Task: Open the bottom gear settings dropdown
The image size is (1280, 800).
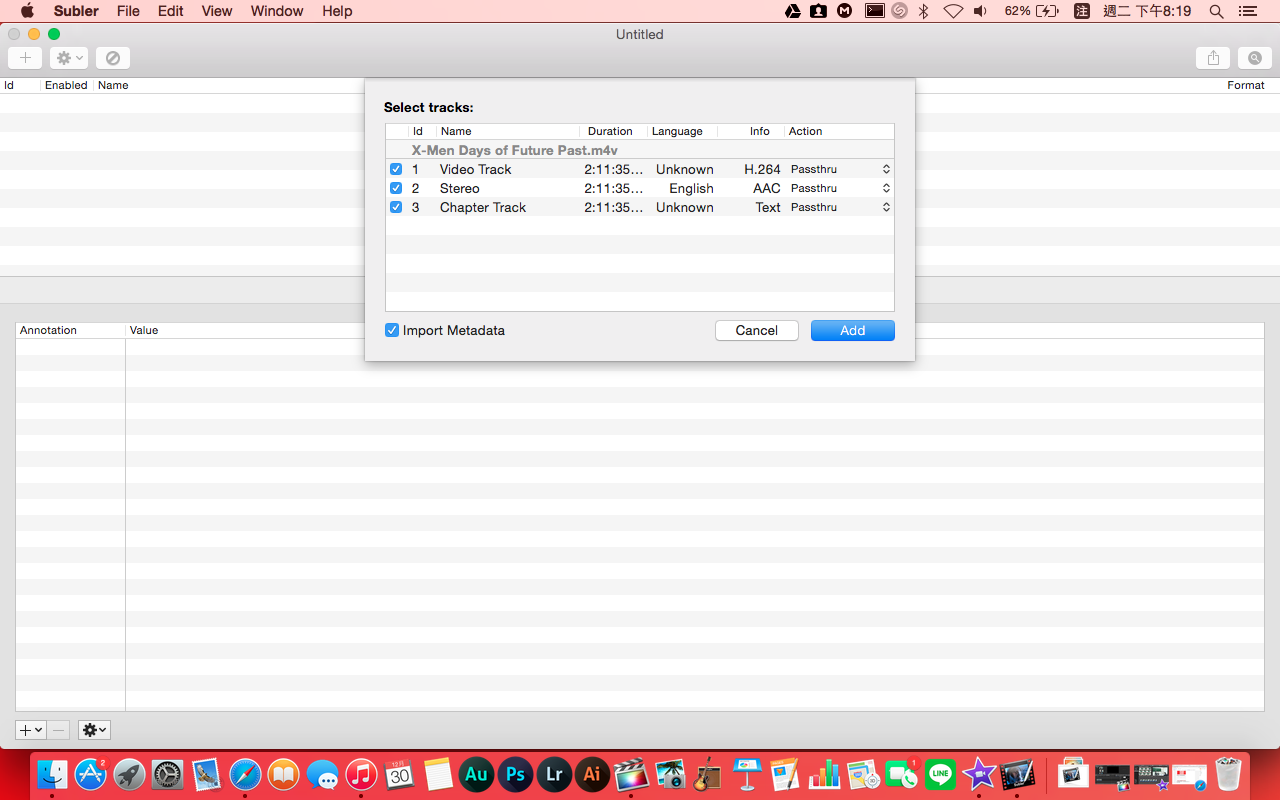Action: (x=94, y=730)
